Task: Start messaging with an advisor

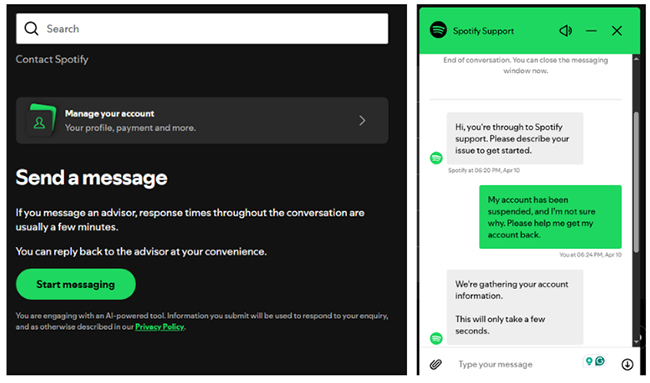Action: (x=75, y=284)
